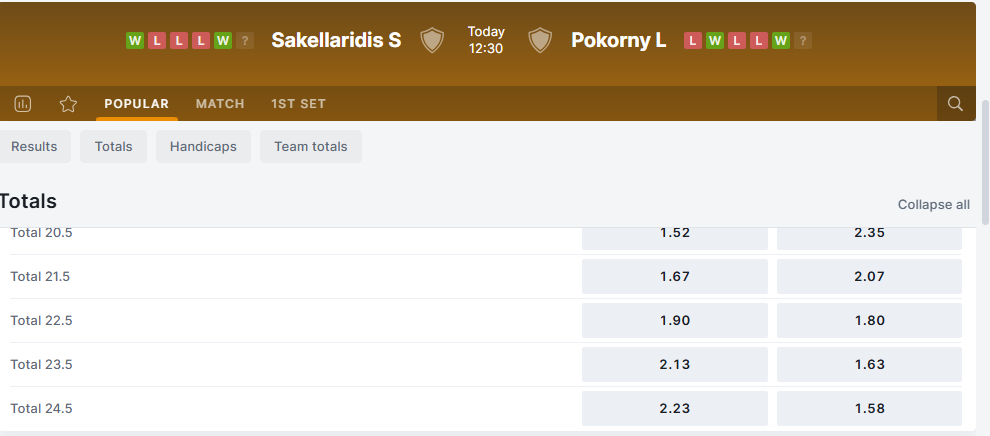
Task: Open the statistics chart icon
Action: point(23,104)
